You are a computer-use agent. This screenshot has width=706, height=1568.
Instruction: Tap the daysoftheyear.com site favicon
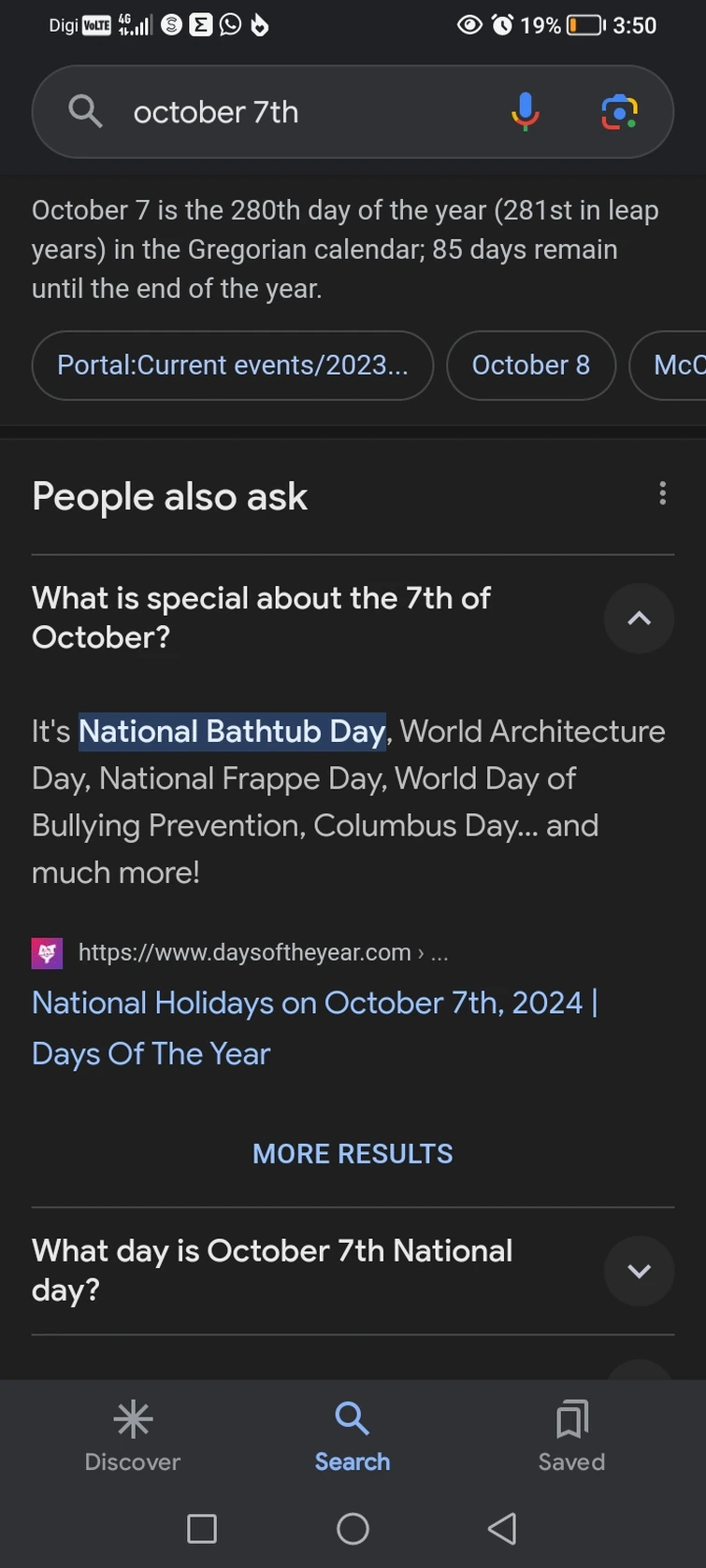pyautogui.click(x=47, y=953)
